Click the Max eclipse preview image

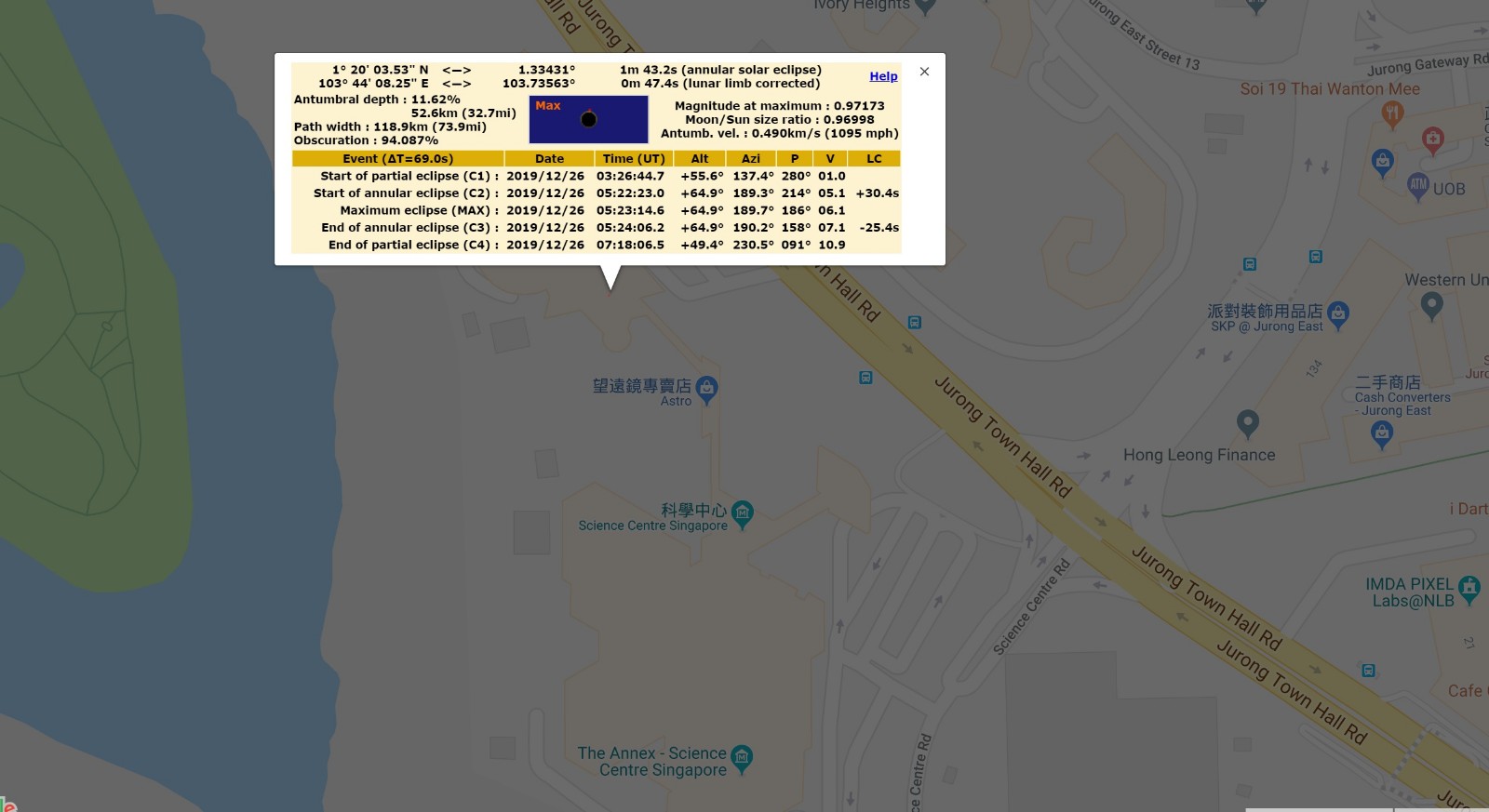click(588, 120)
